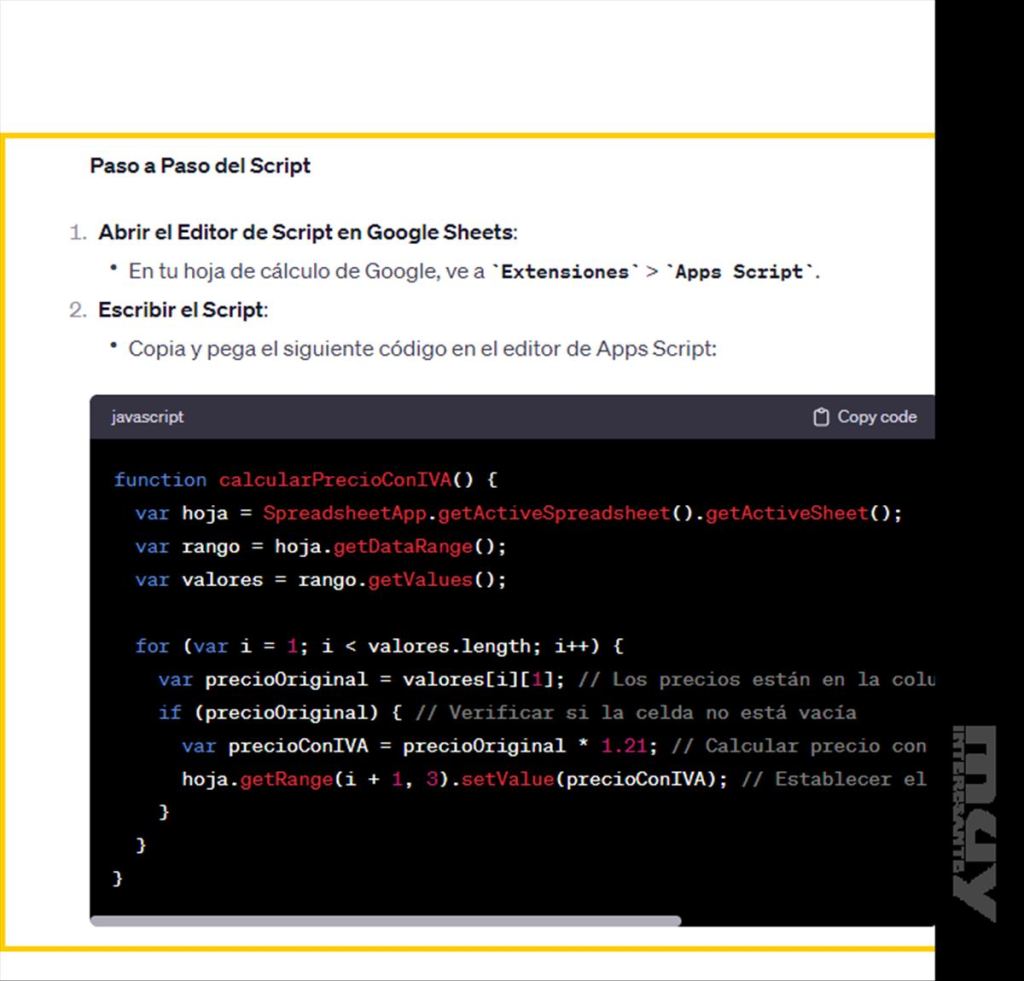Click the getValues method in the code

click(420, 580)
